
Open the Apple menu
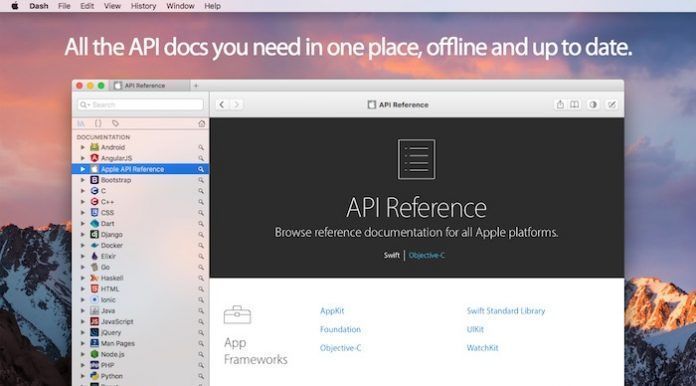(15, 6)
